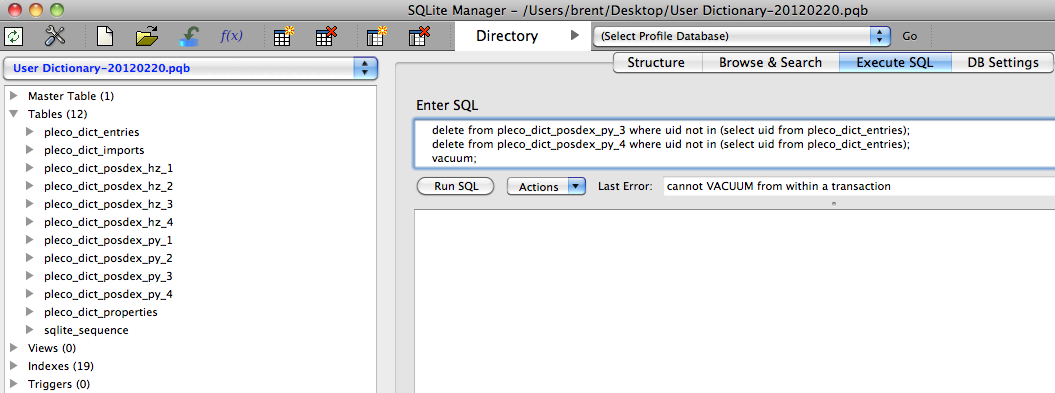Switch to the Browse & Search tab
This screenshot has height=393, width=1055.
coord(770,63)
